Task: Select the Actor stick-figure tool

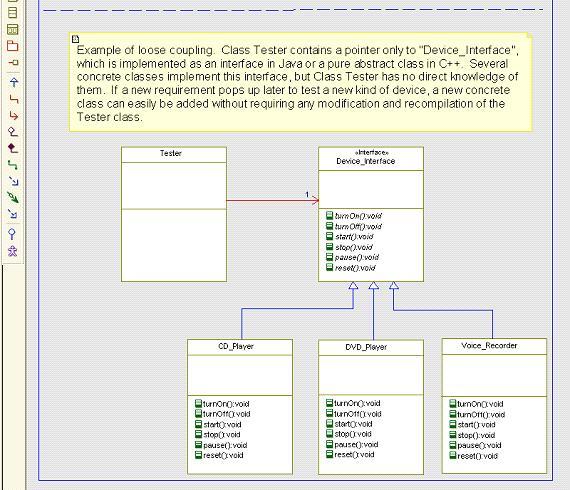Action: 13,251
